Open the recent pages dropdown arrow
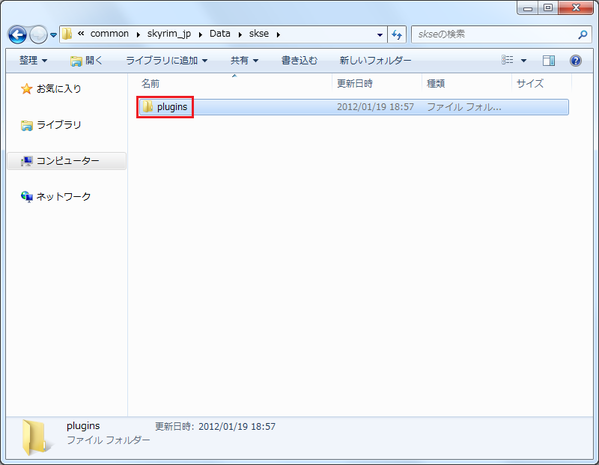Screen dimensions: 599x465 [x=53, y=35]
